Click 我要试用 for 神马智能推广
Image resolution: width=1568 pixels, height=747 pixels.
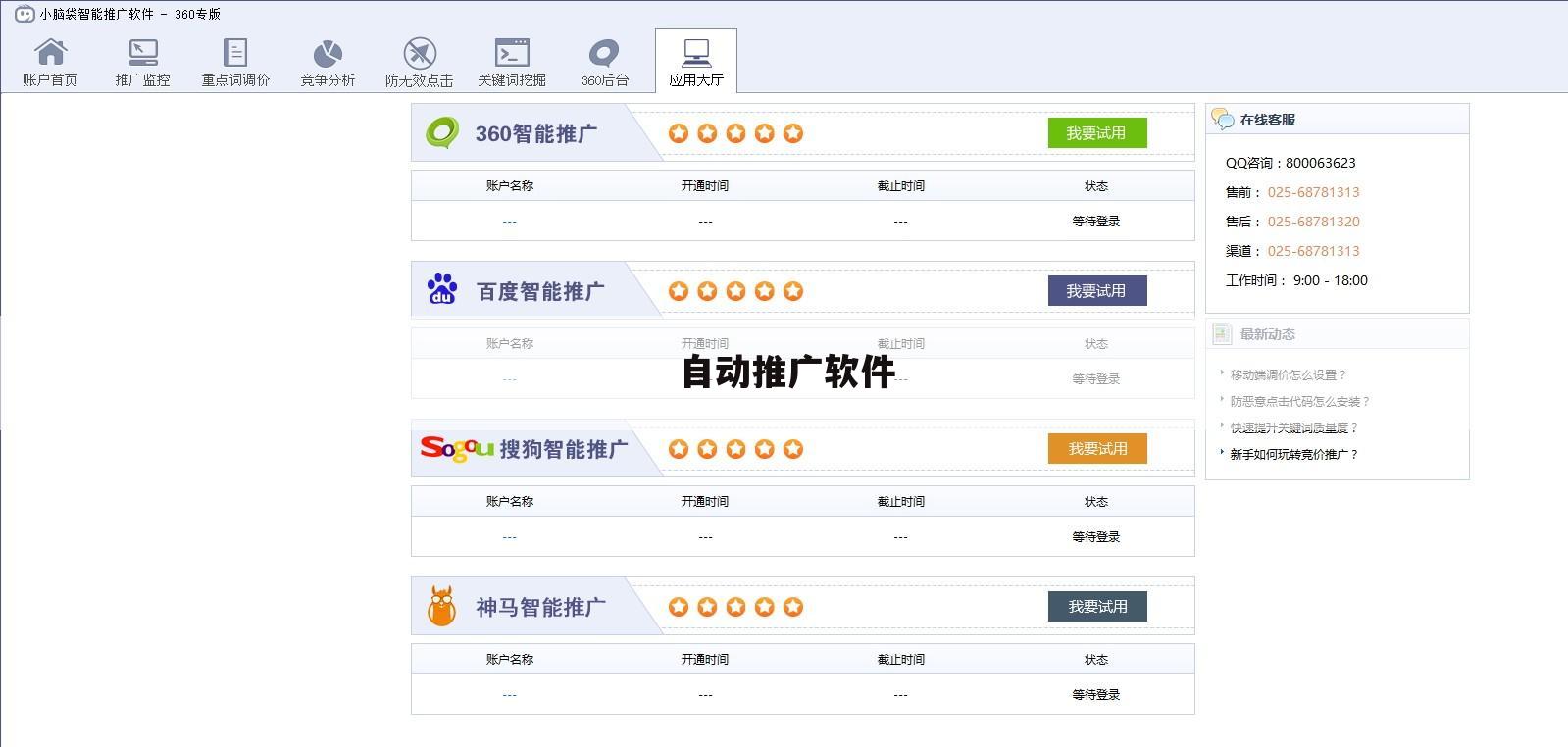[1097, 607]
